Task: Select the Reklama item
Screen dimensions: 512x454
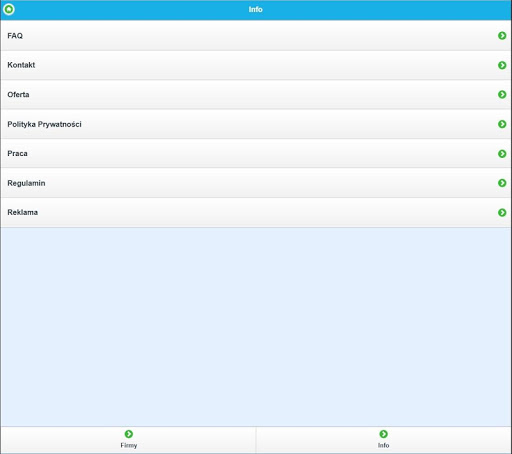Action: pyautogui.click(x=256, y=212)
